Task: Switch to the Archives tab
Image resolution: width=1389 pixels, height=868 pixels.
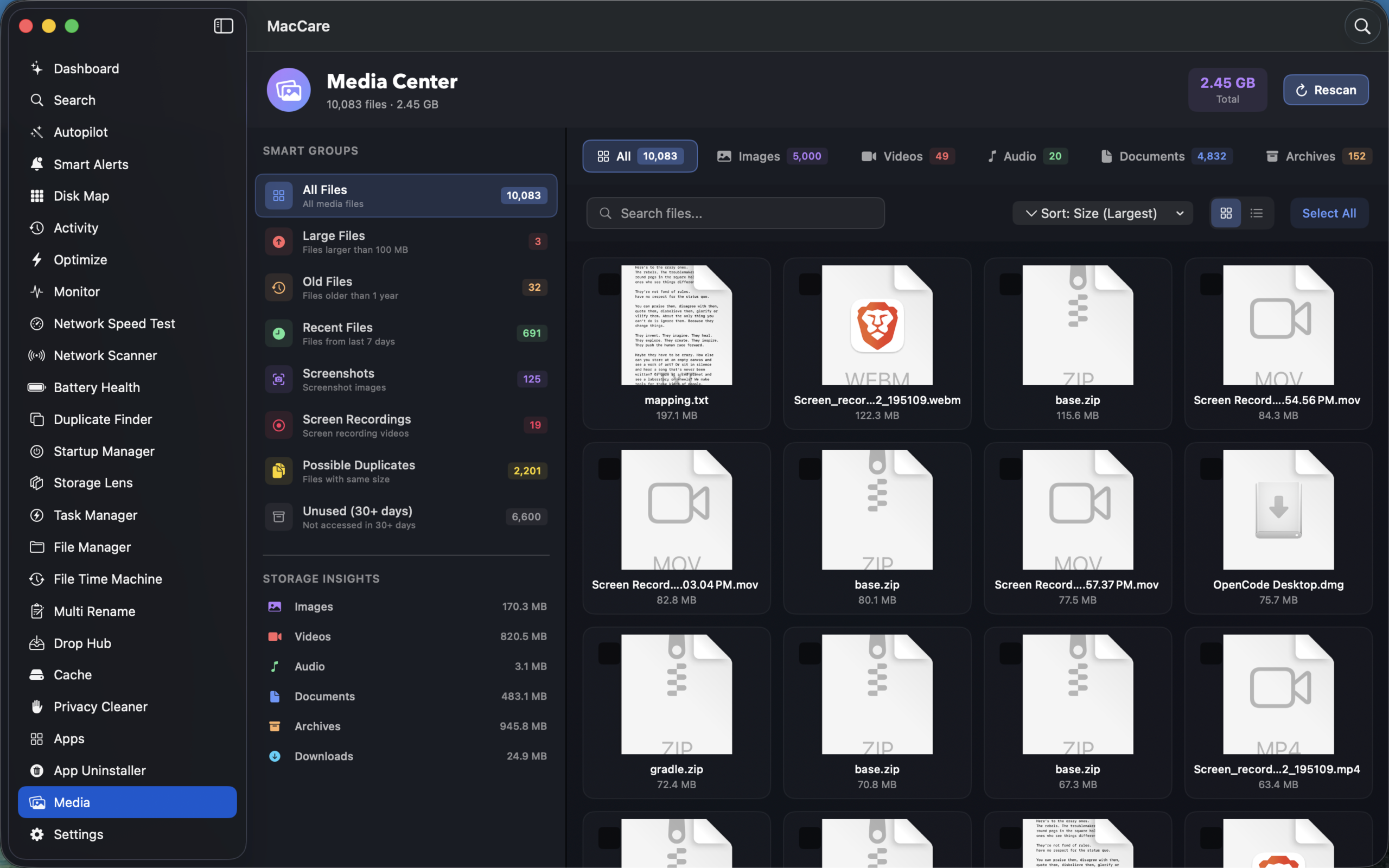Action: pos(1318,156)
